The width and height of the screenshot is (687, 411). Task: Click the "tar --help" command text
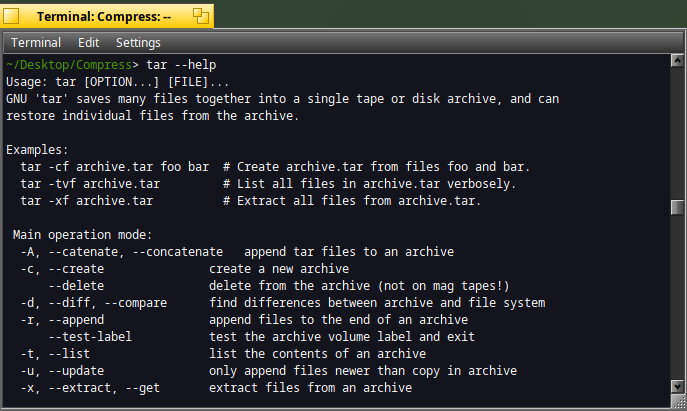181,65
